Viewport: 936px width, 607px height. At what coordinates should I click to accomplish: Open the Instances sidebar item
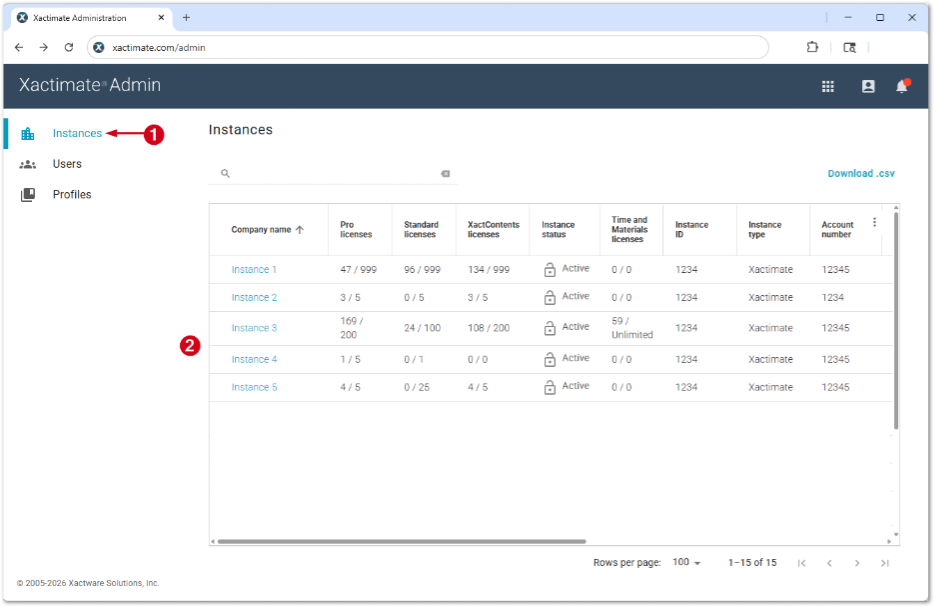[77, 133]
